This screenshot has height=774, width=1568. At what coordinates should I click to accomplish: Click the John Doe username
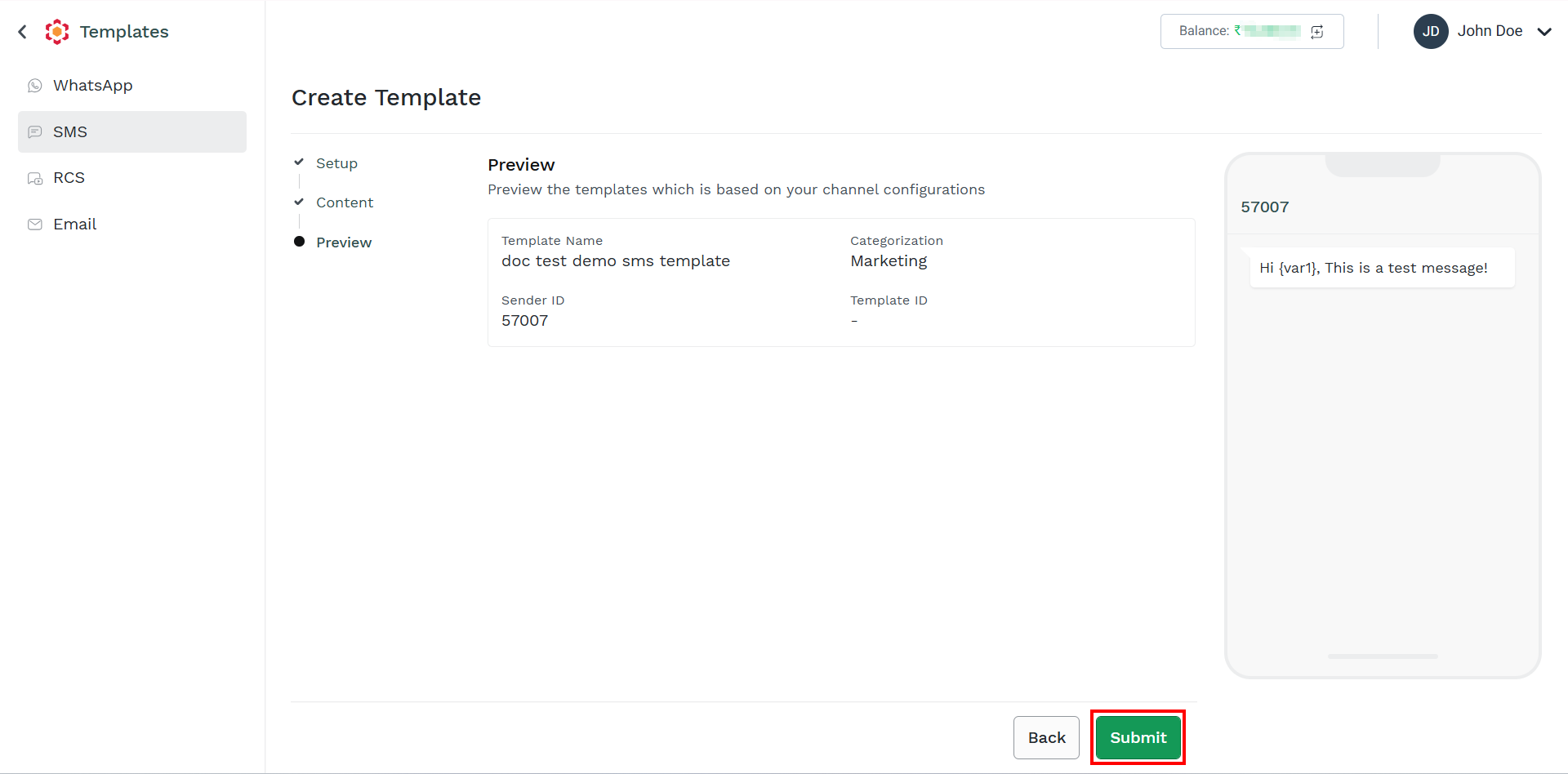1490,31
